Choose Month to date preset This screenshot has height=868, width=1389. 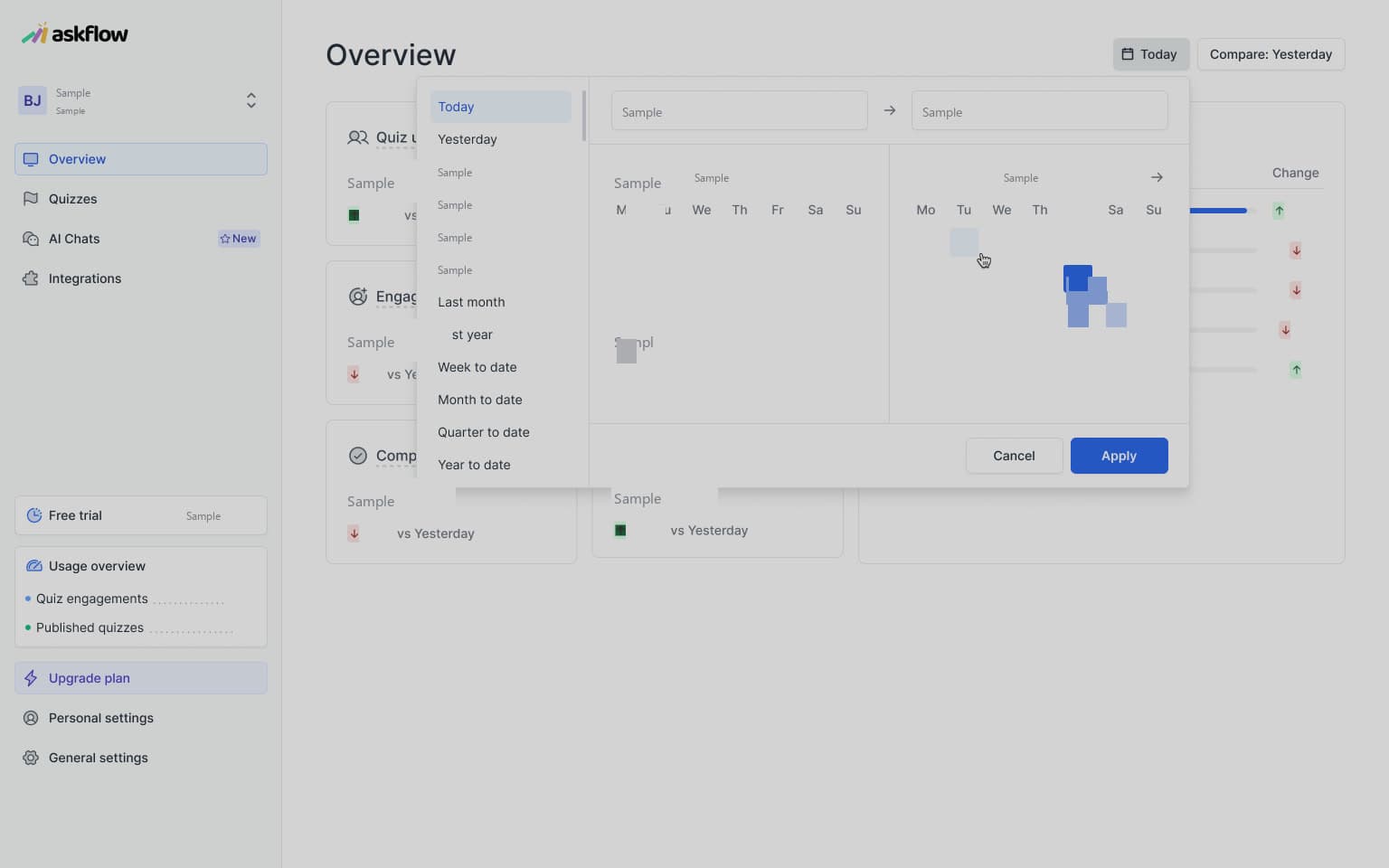pos(501,400)
